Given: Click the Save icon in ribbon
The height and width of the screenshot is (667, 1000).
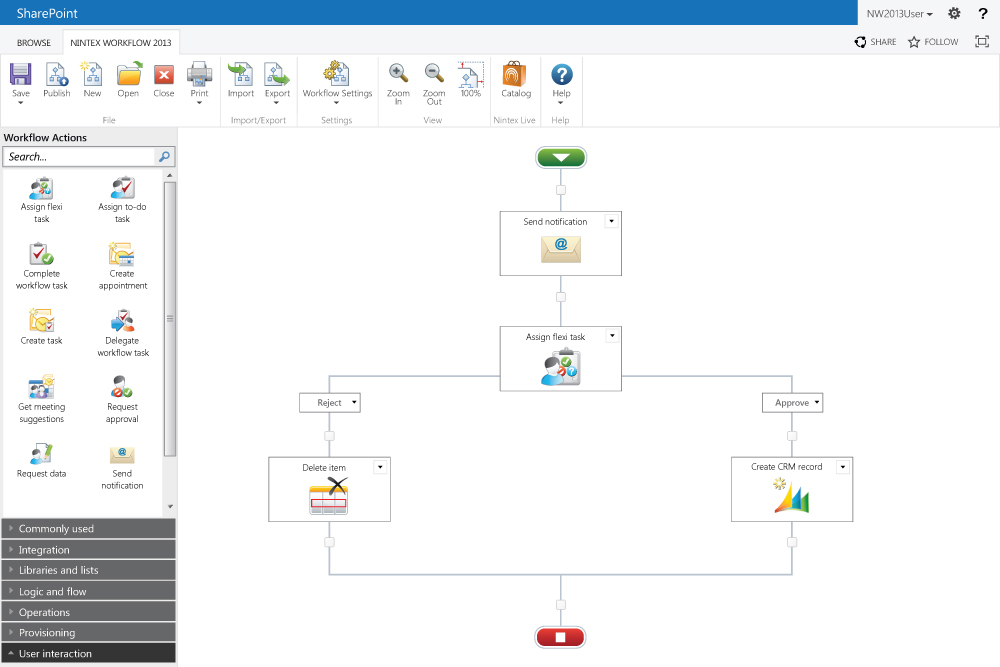Looking at the screenshot, I should click(20, 75).
